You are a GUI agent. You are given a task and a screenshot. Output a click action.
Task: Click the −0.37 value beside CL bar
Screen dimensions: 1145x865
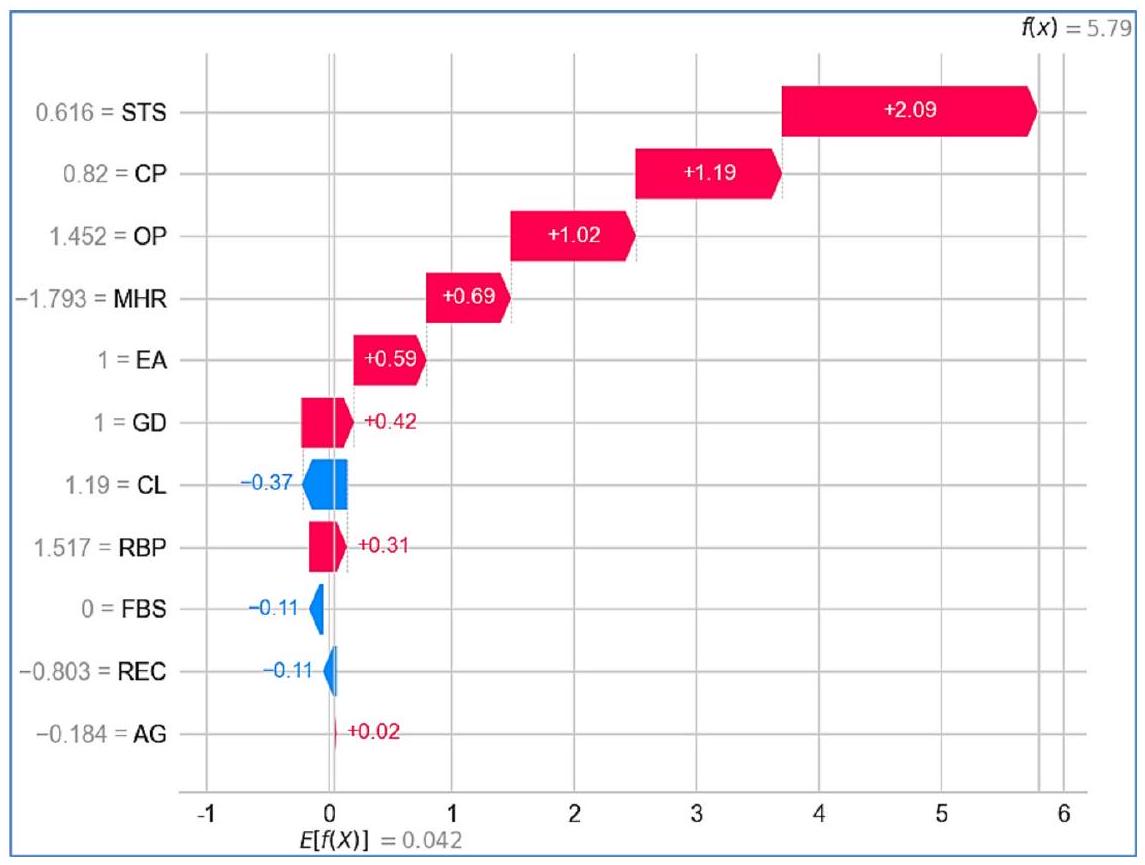266,484
